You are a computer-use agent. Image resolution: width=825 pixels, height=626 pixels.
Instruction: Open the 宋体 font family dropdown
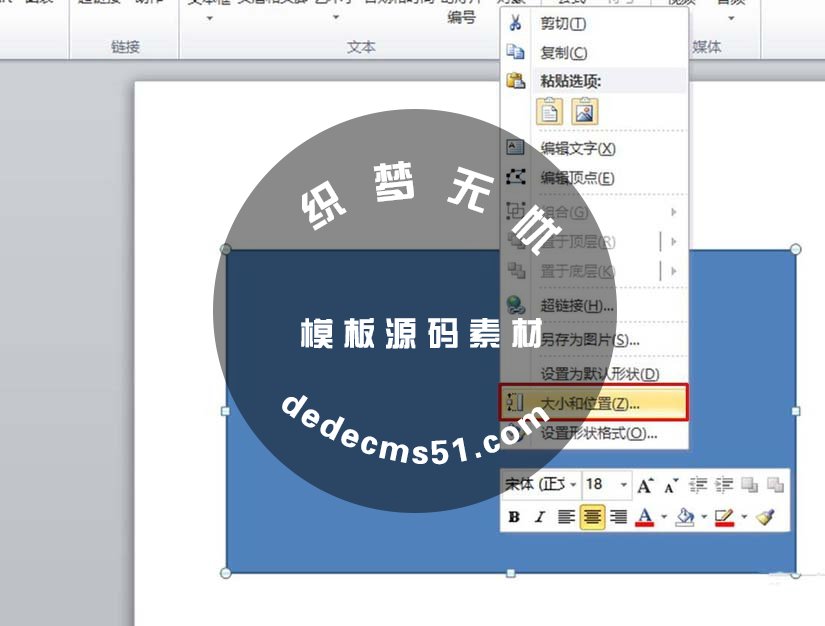[x=573, y=484]
